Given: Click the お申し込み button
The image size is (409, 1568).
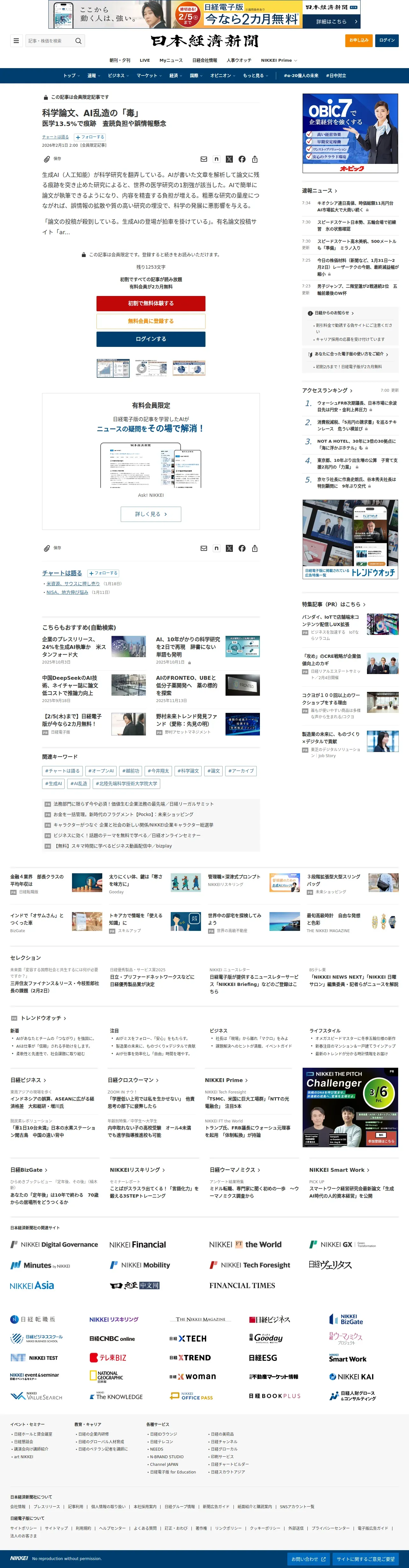Looking at the screenshot, I should coord(358,40).
